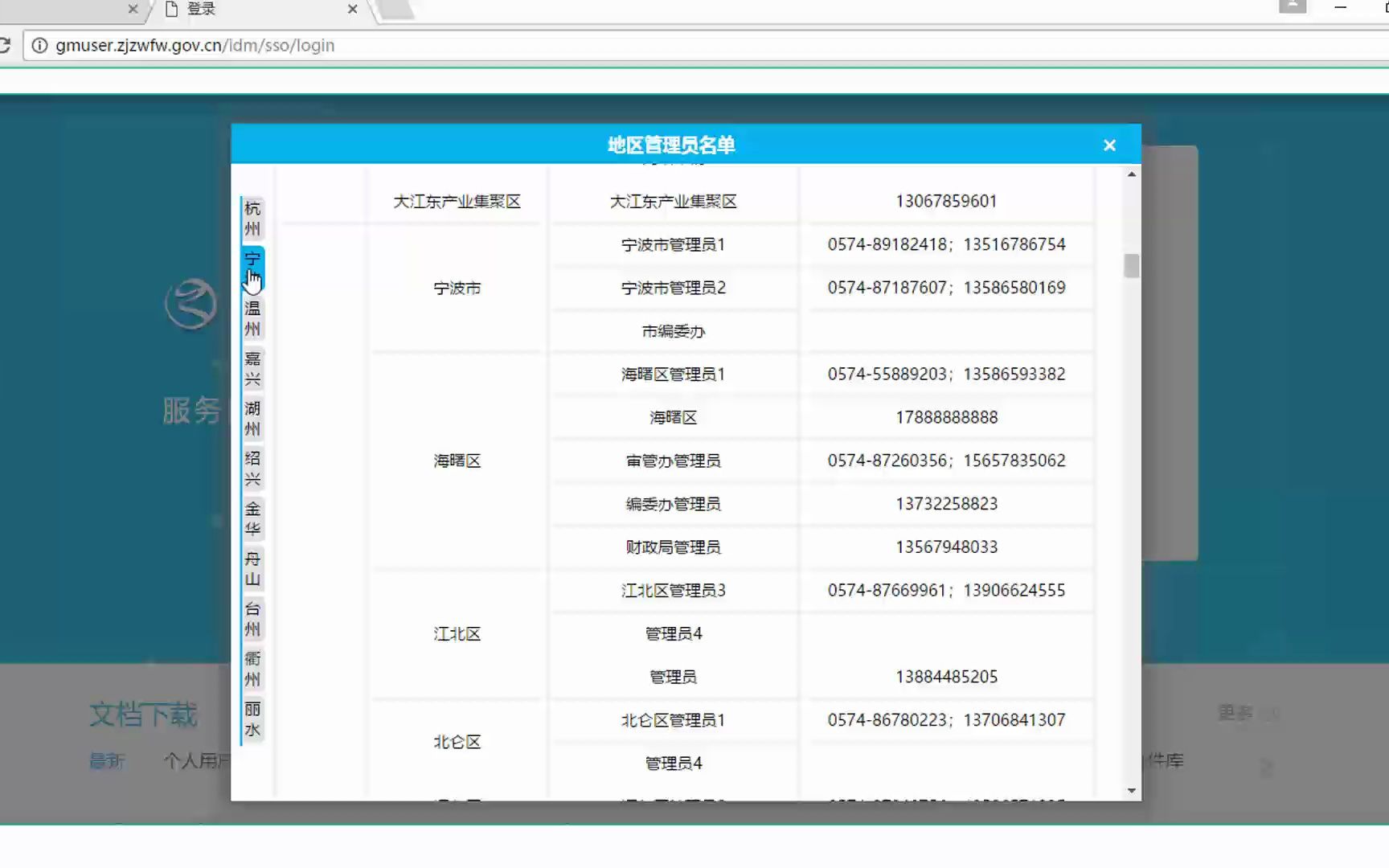Image resolution: width=1389 pixels, height=868 pixels.
Task: Select the 海曙区 row in the table
Action: point(456,461)
